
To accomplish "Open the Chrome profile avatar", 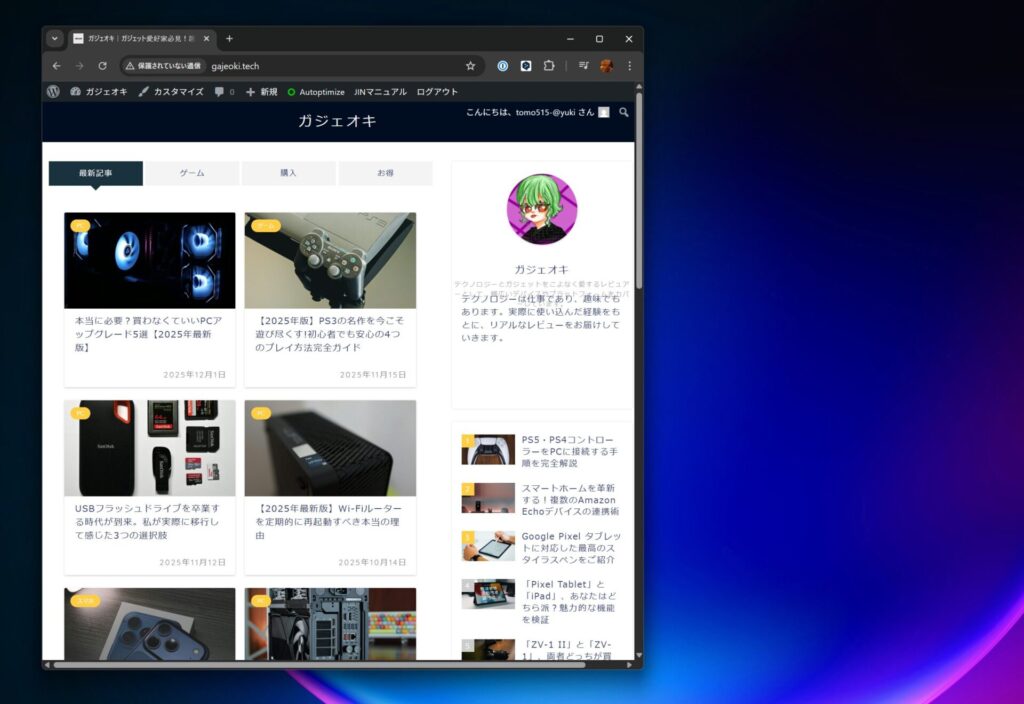I will [x=606, y=66].
